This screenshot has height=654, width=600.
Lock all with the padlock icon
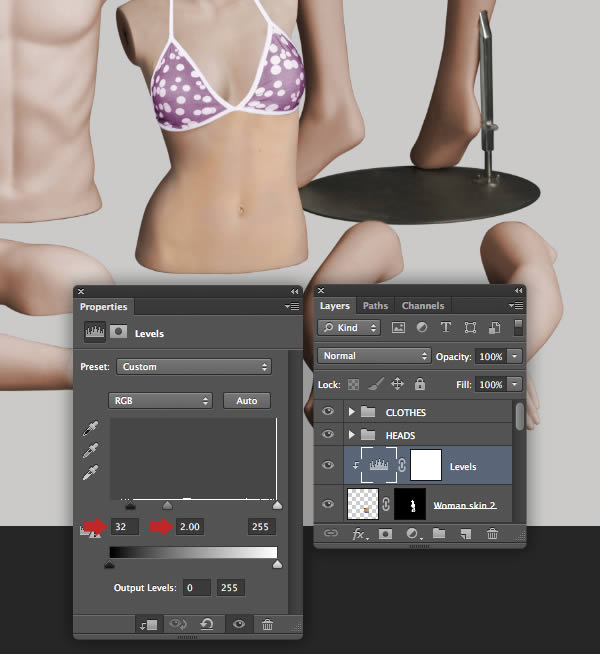(420, 384)
